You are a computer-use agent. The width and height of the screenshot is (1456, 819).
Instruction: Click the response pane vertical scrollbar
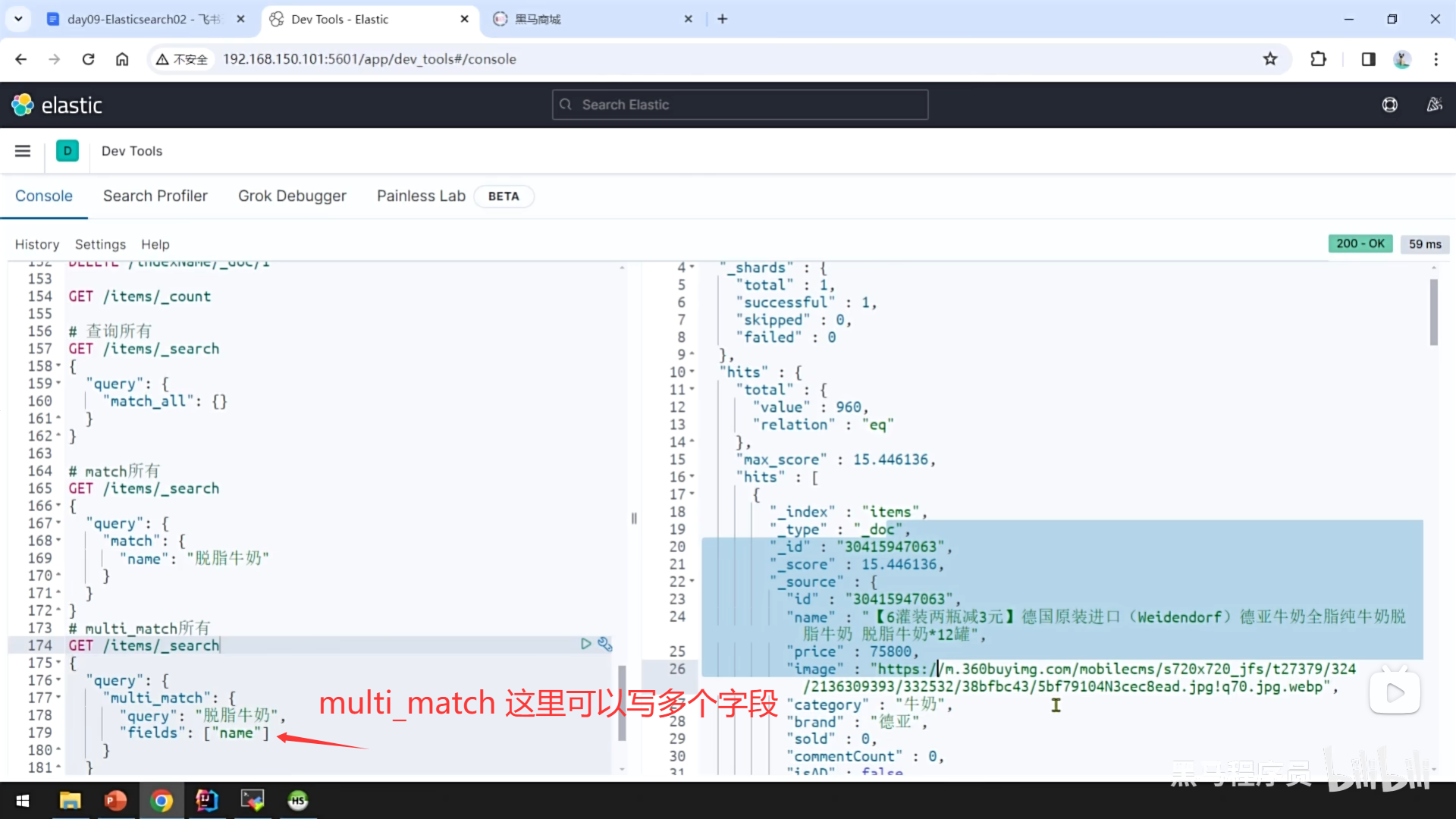pyautogui.click(x=1433, y=312)
